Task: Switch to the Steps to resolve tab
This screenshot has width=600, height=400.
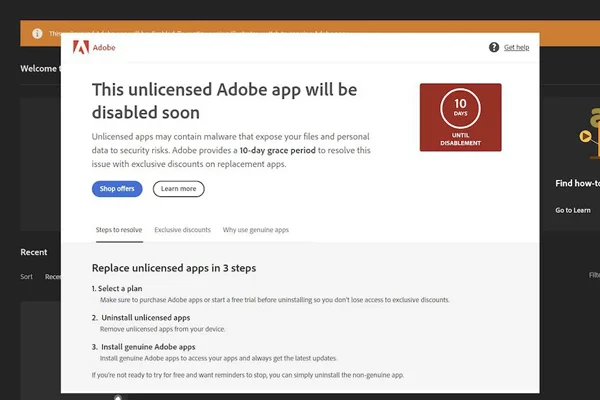Action: pyautogui.click(x=119, y=230)
